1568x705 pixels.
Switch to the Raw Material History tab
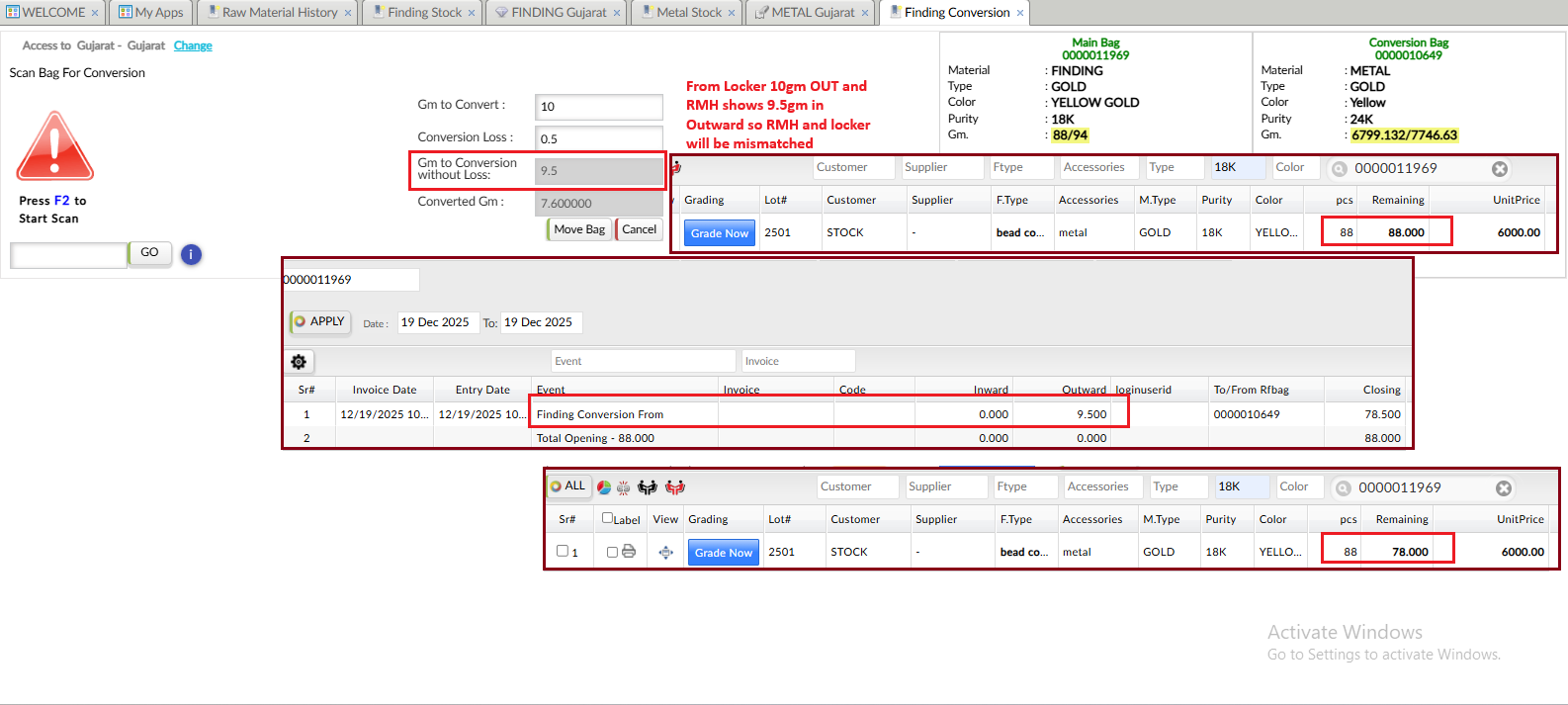pyautogui.click(x=279, y=13)
